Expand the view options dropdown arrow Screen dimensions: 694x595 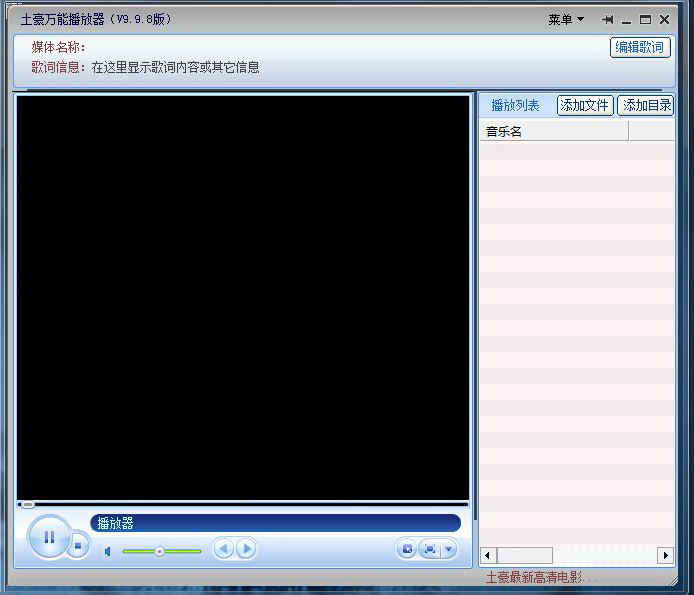point(449,549)
